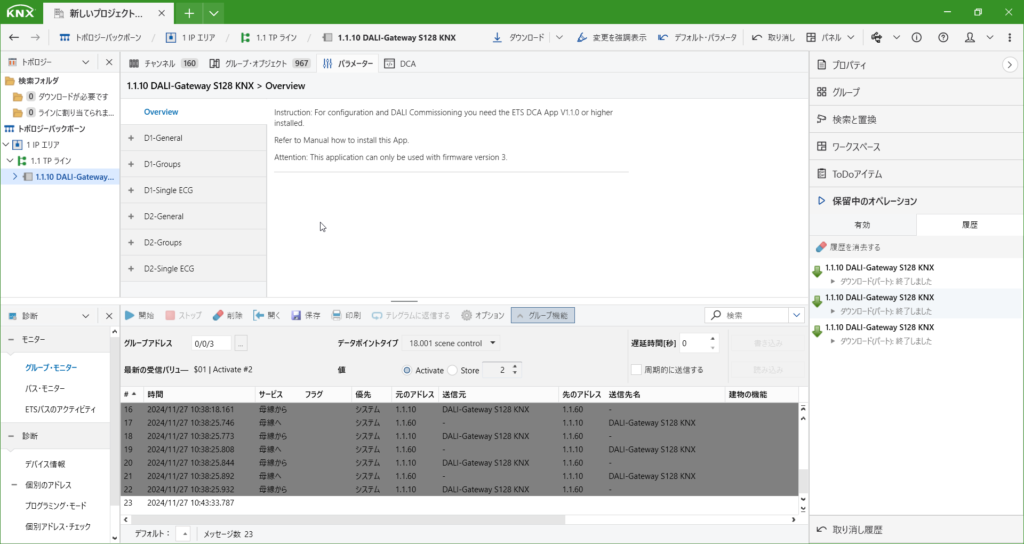Open the three-dot more options menu
This screenshot has height=544, width=1024.
click(1010, 38)
